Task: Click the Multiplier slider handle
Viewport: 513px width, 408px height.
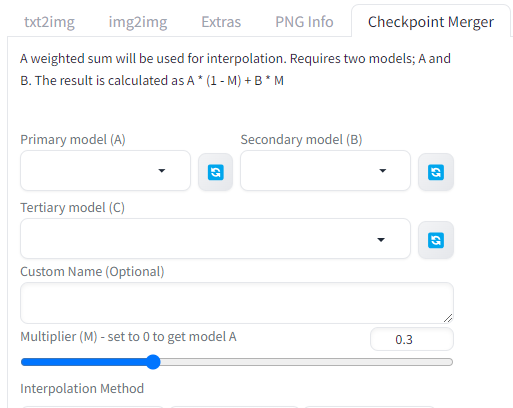Action: (153, 362)
